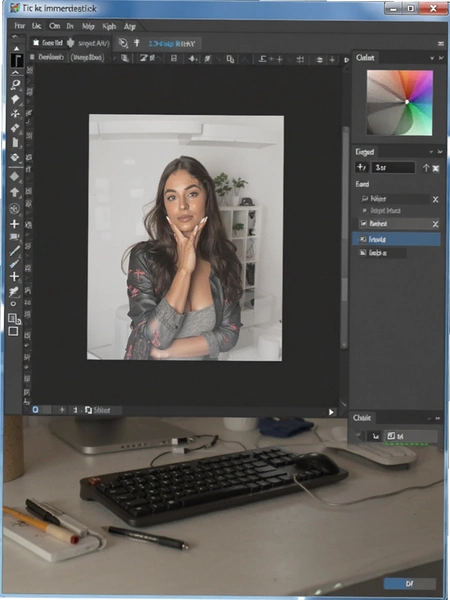This screenshot has height=600, width=450.
Task: Open the first menu in the menu bar
Action: [x=20, y=26]
